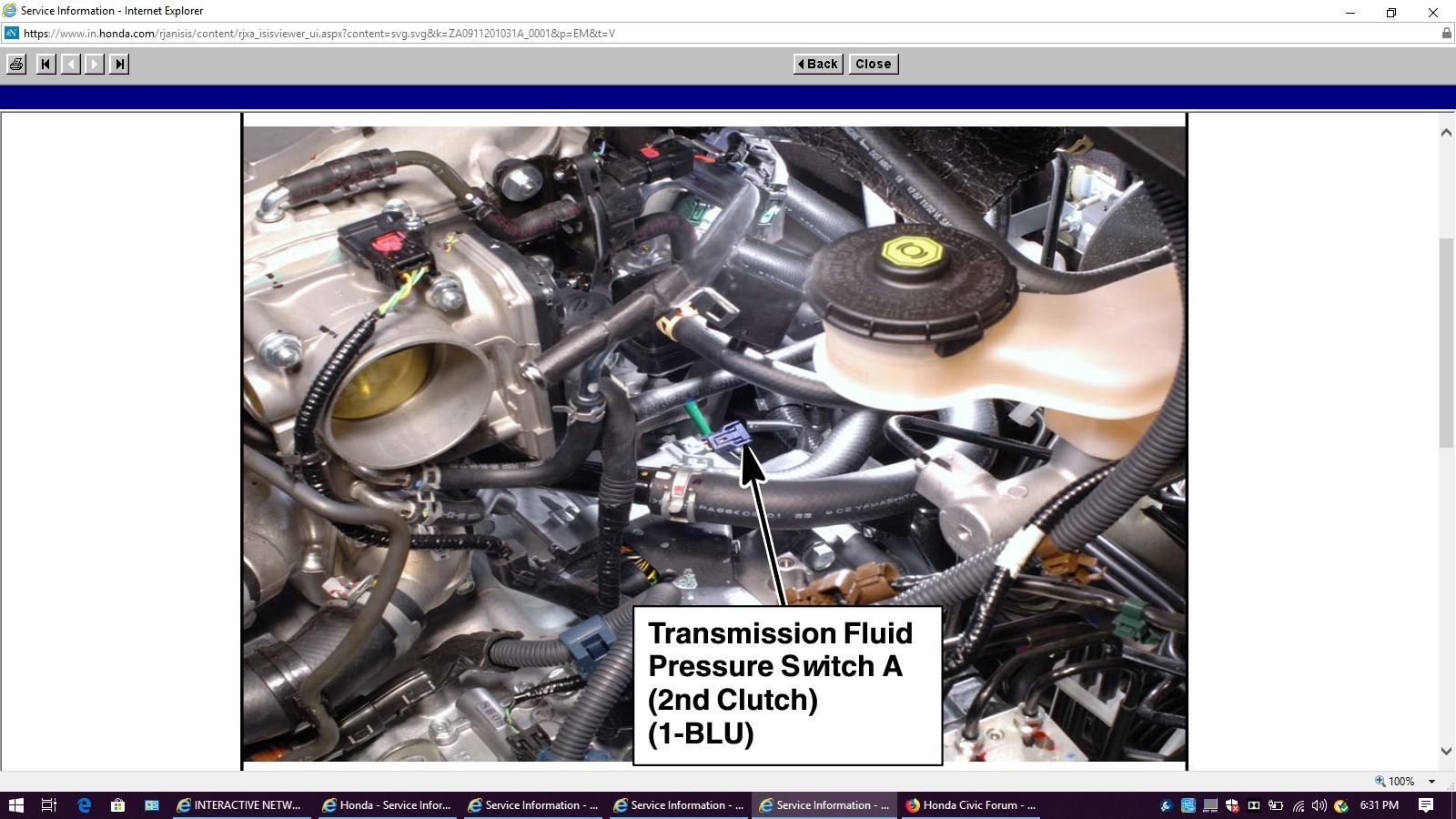1456x819 pixels.
Task: Switch to the INTERACTIVE NETW... taskbar window
Action: pyautogui.click(x=238, y=805)
